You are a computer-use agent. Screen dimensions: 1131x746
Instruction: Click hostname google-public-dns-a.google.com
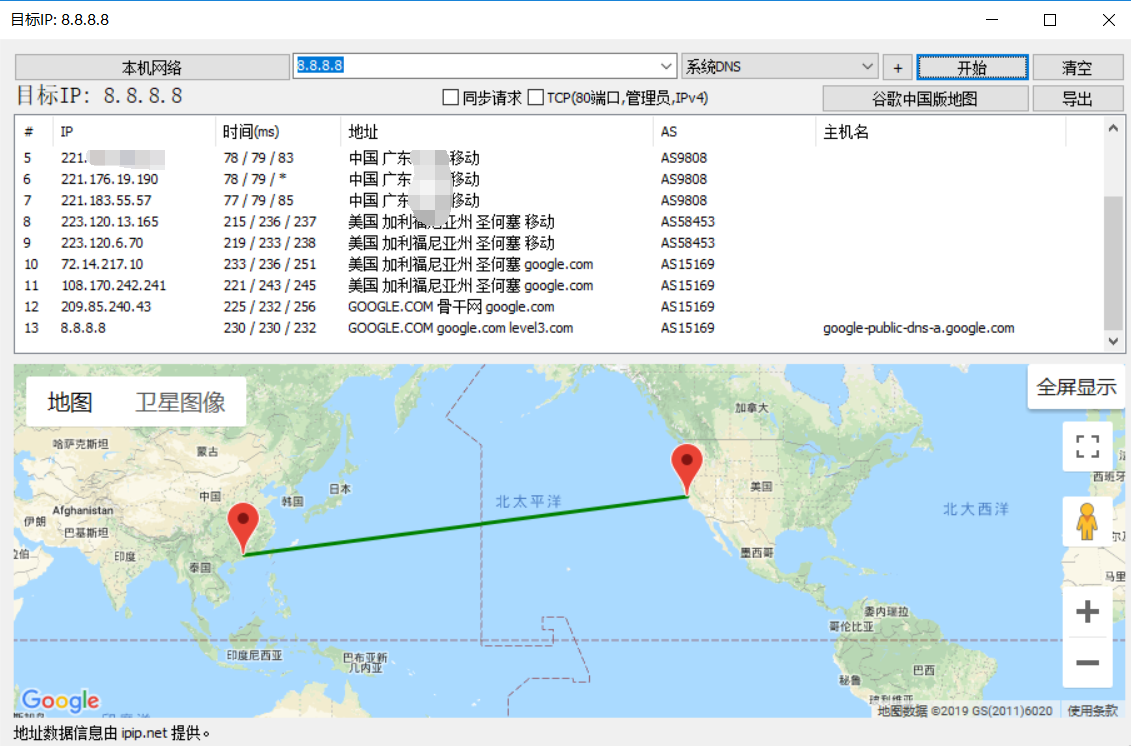918,328
